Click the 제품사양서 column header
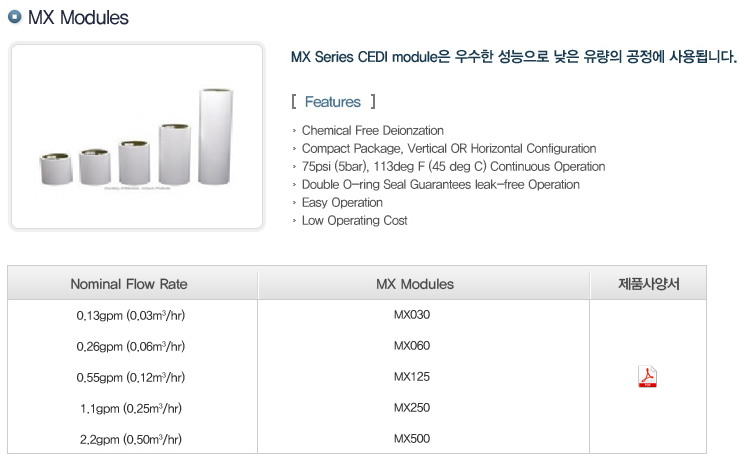Viewport: 746px width, 464px height. click(648, 284)
